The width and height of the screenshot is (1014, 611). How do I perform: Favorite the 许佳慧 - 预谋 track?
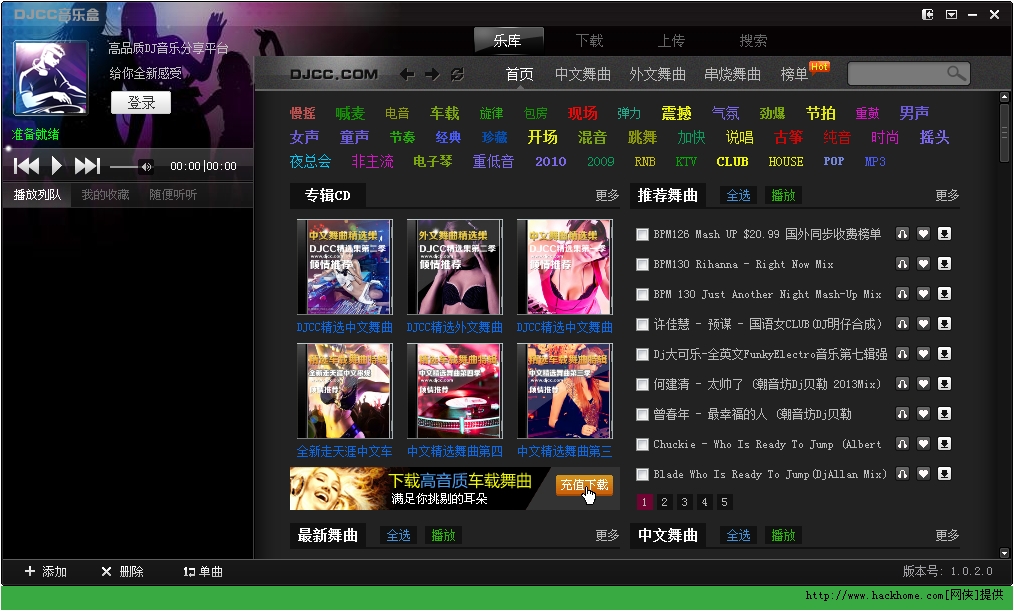pyautogui.click(x=923, y=324)
